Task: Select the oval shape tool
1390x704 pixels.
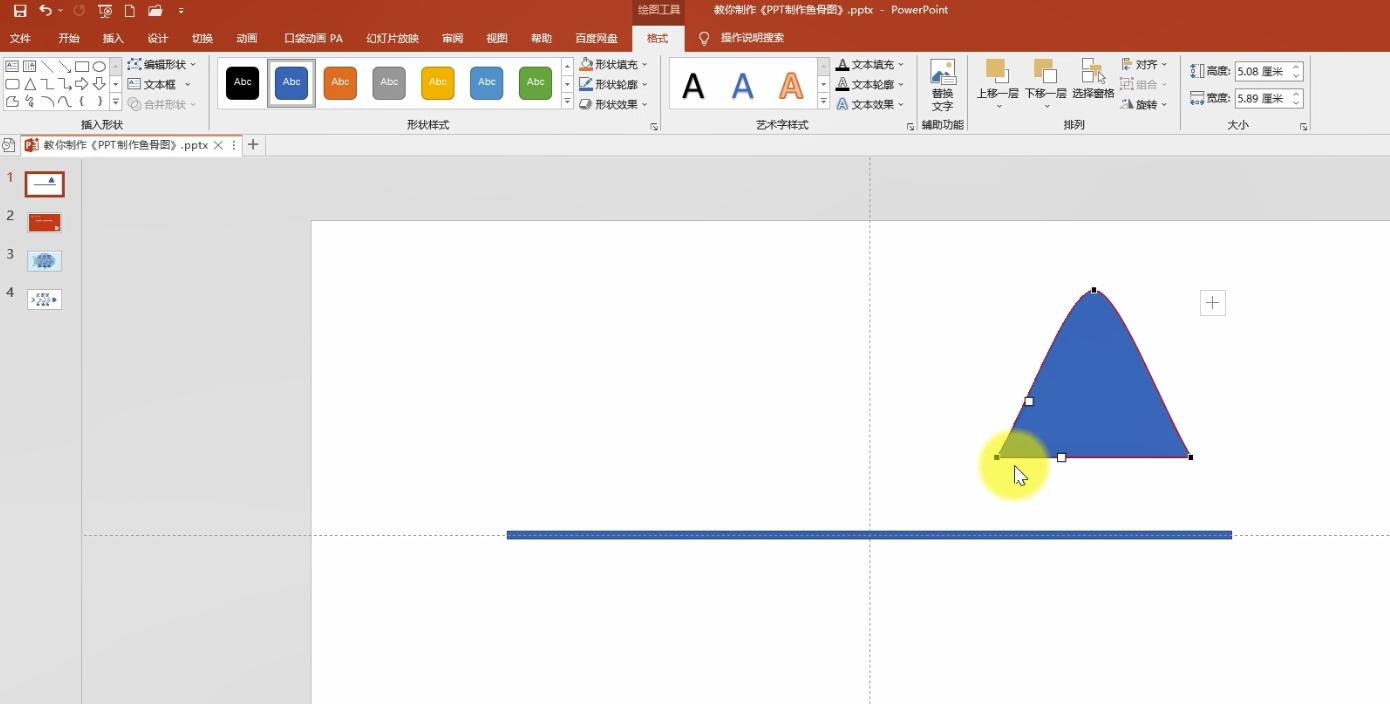Action: (x=101, y=65)
